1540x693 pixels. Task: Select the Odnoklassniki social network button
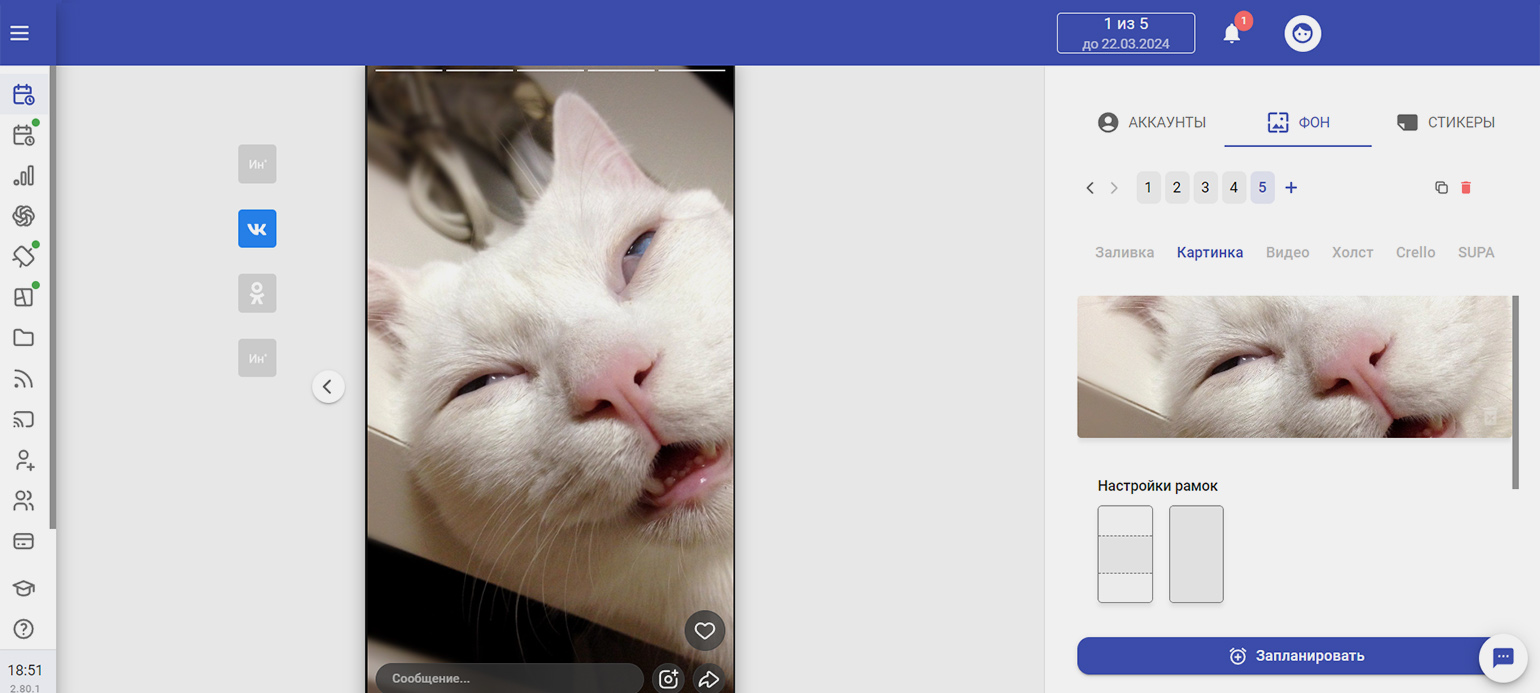pos(257,293)
